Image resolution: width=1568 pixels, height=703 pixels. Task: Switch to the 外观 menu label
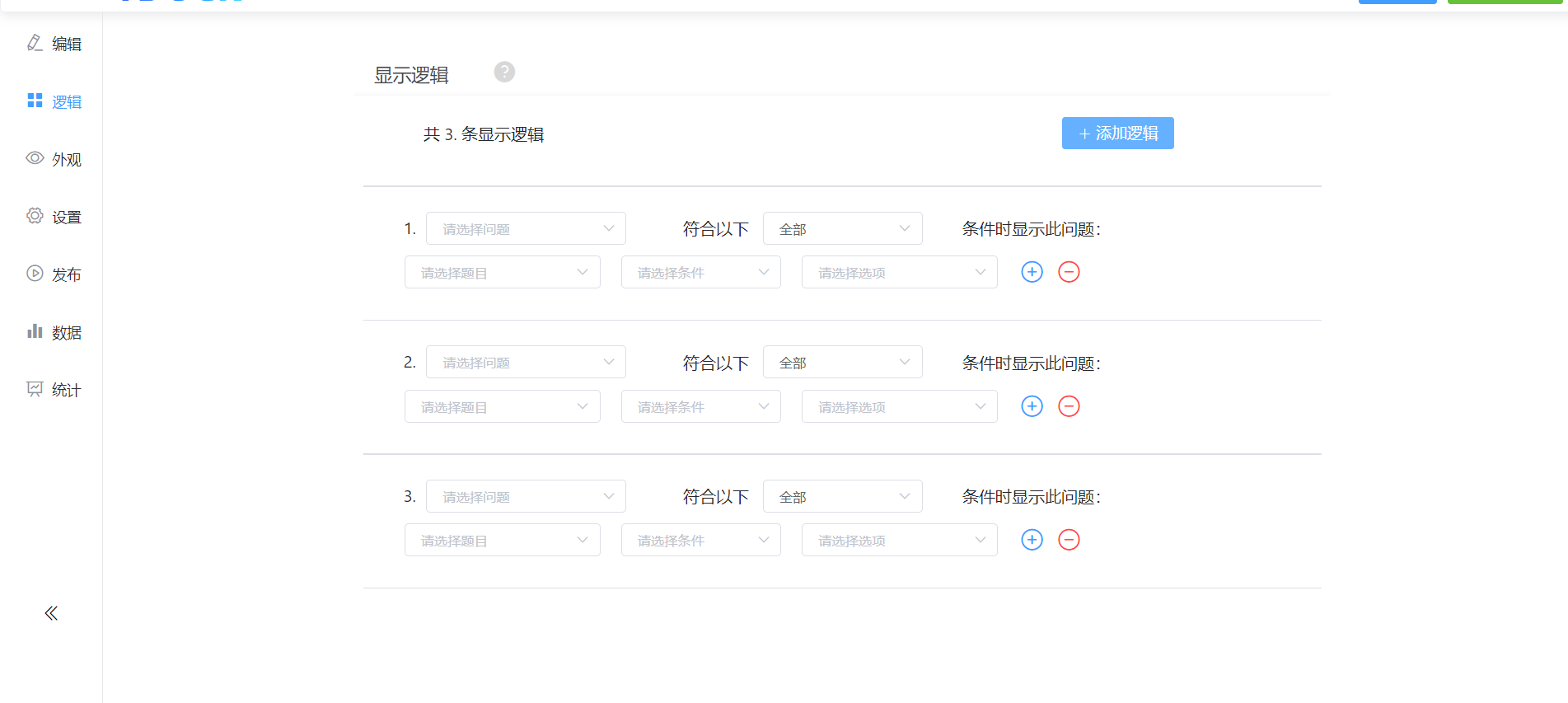pos(67,159)
